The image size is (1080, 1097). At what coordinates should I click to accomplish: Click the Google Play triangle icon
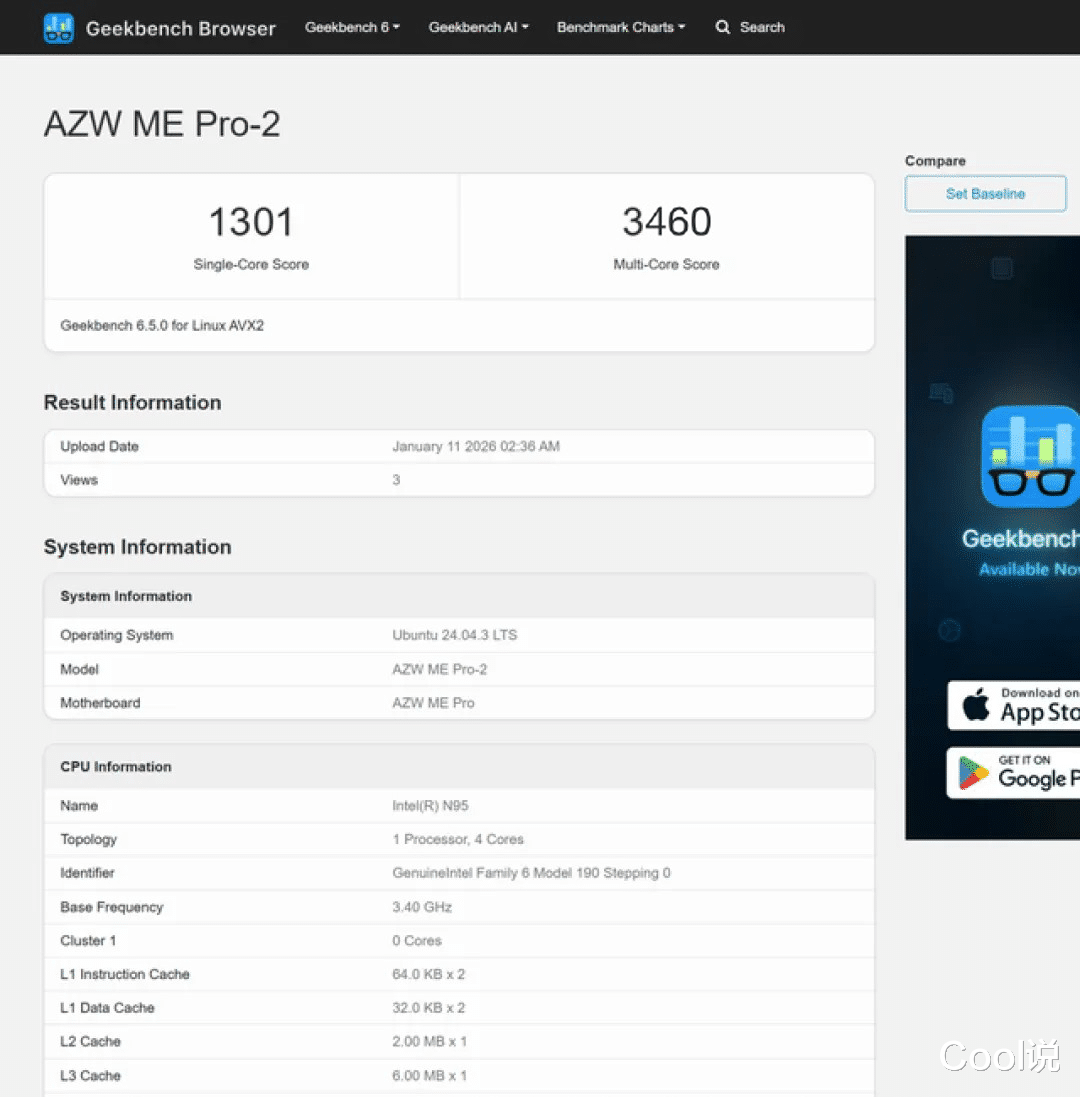coord(973,773)
